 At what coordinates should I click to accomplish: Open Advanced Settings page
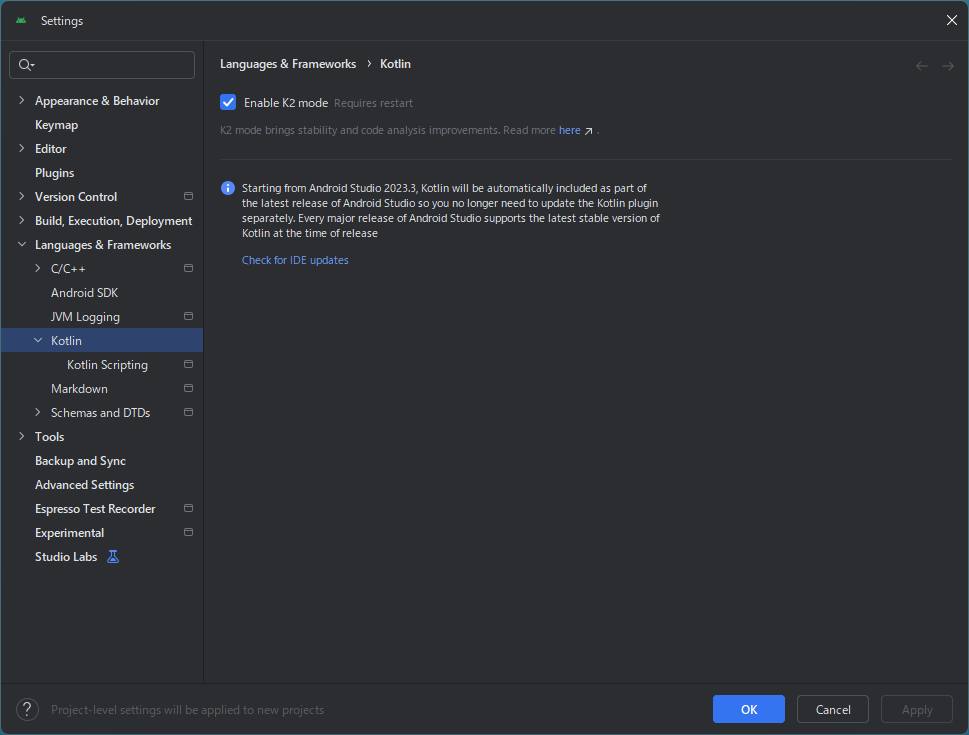tap(85, 485)
